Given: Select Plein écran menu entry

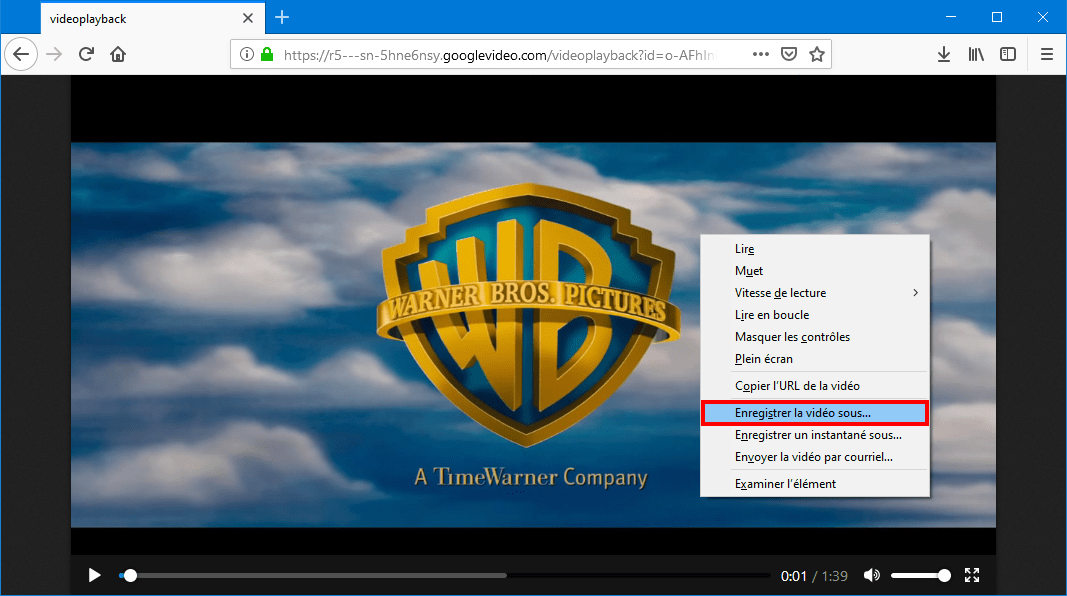Looking at the screenshot, I should pos(815,359).
